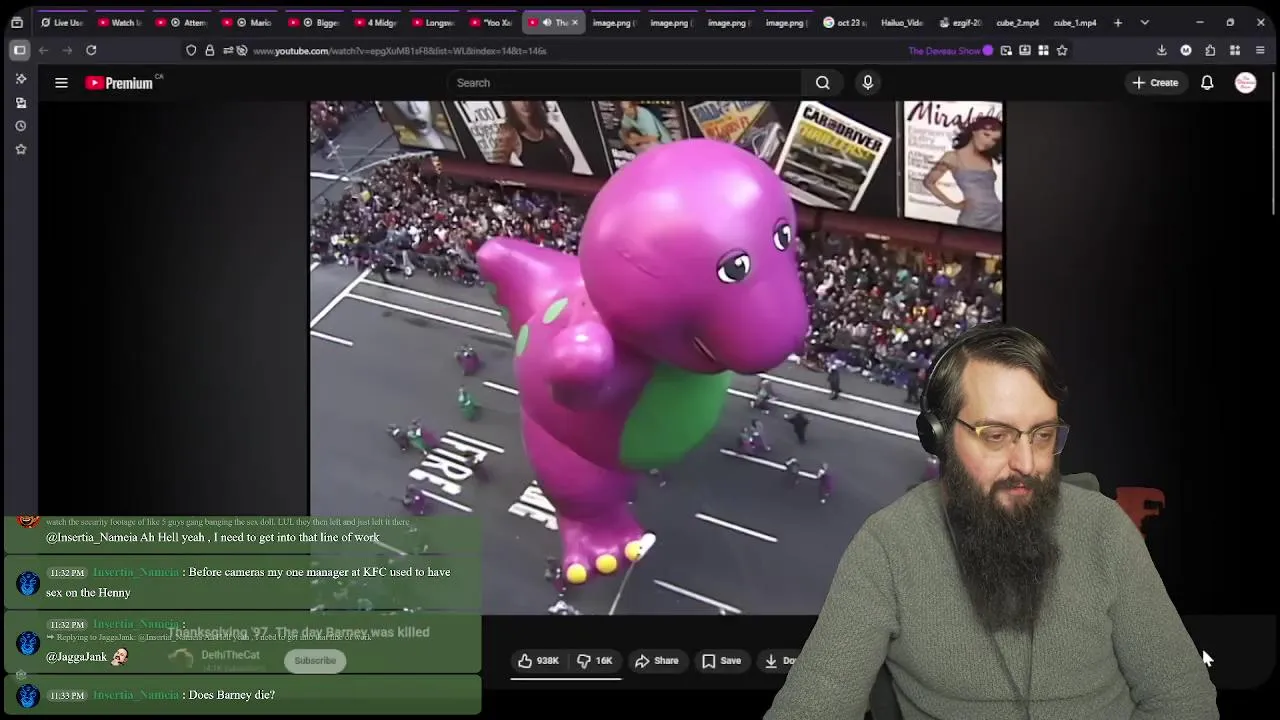Switch to the 'Mario' YouTube tab
The width and height of the screenshot is (1280, 720).
248,22
